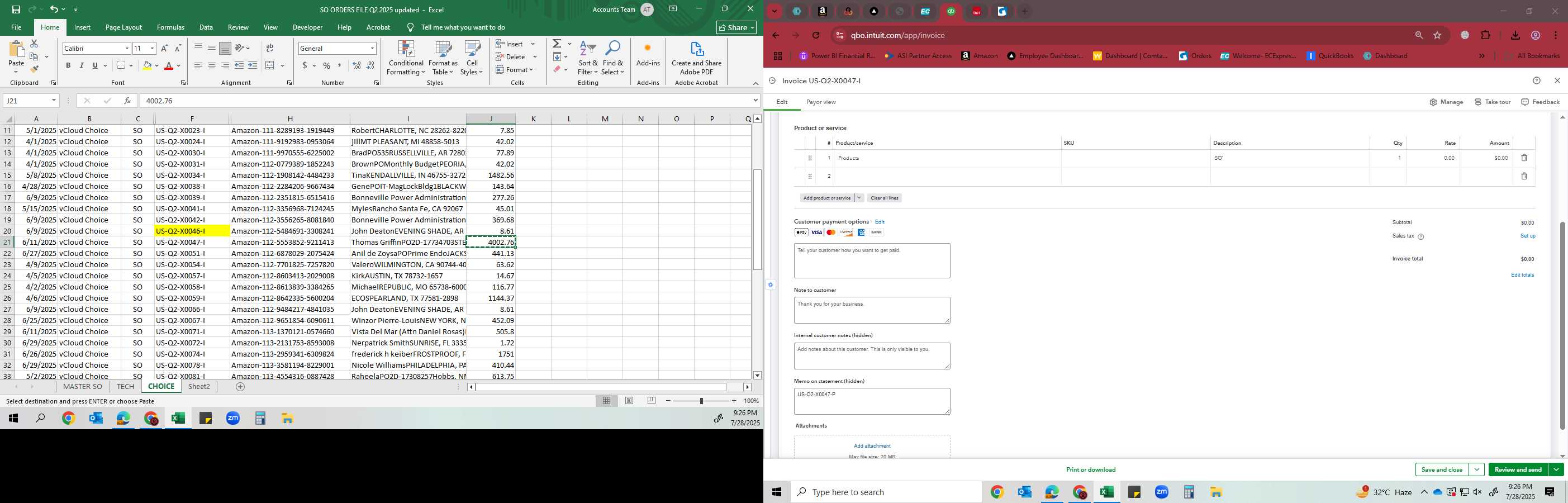This screenshot has height=503, width=1568.
Task: Open the Excel Formulas tab
Action: [x=170, y=27]
